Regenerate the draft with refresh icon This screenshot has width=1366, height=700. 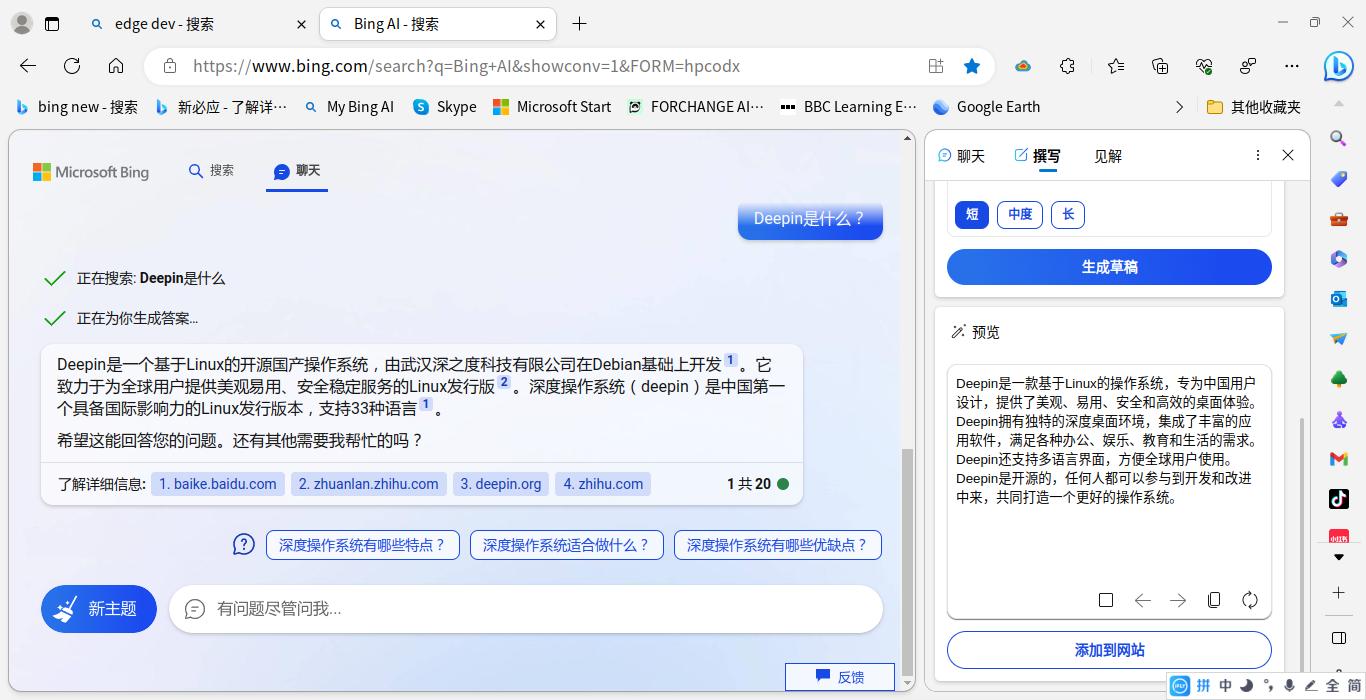tap(1250, 600)
